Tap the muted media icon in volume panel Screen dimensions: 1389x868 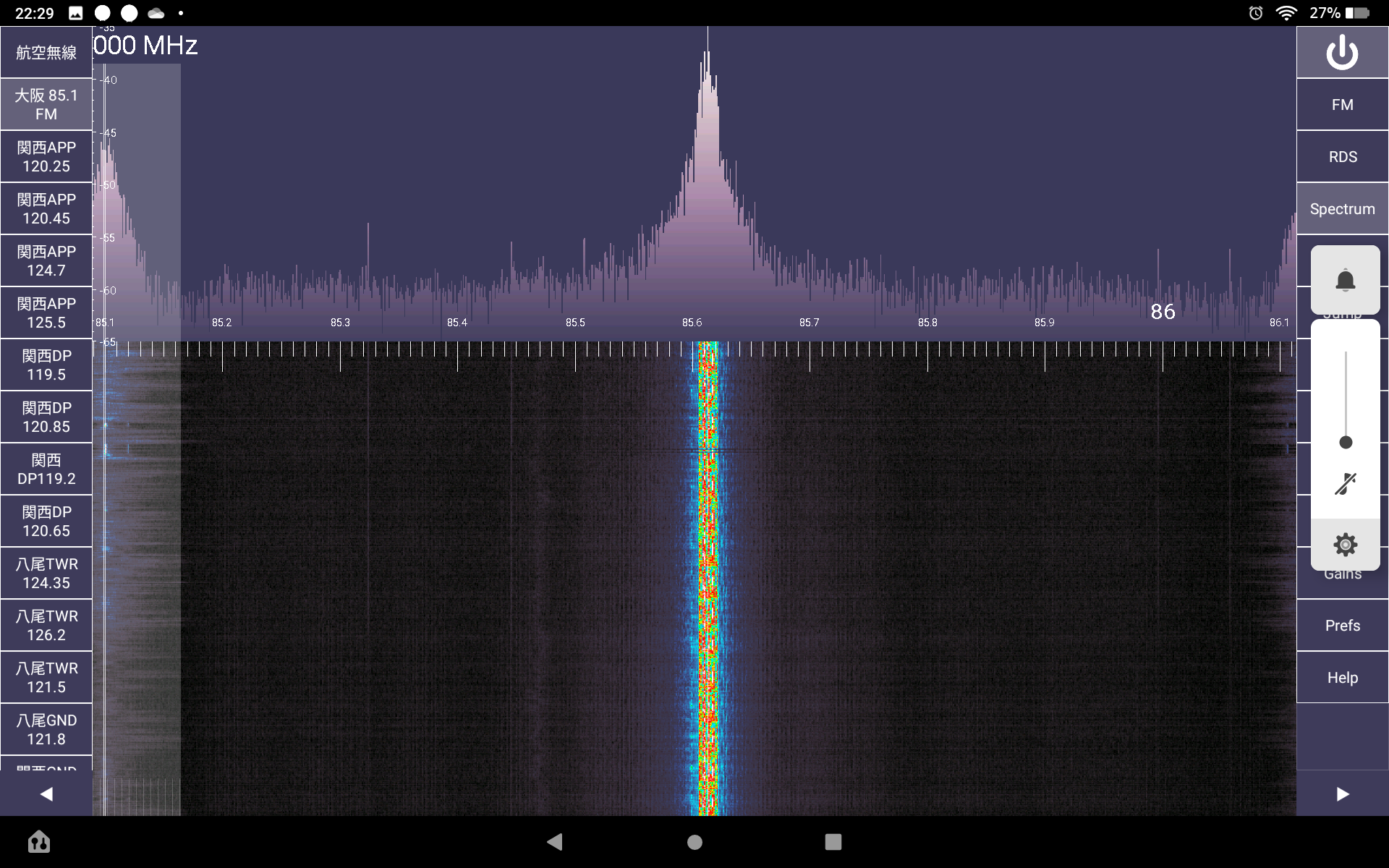tap(1345, 484)
